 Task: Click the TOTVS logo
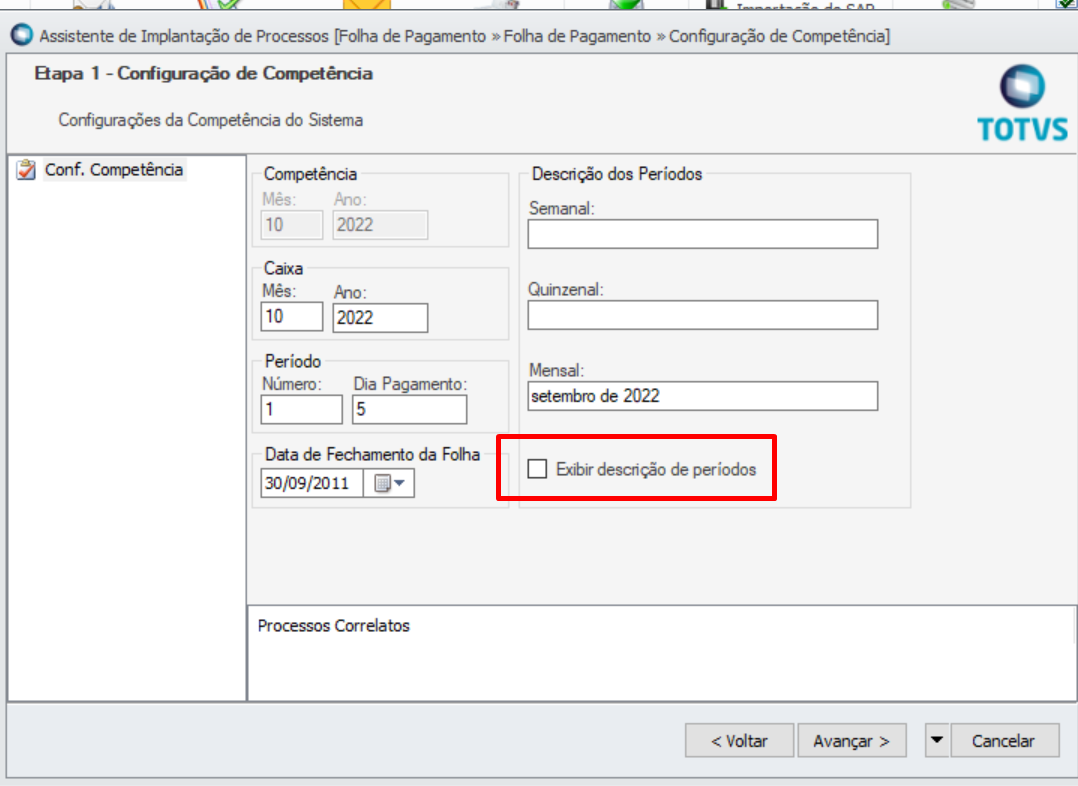[x=1022, y=103]
